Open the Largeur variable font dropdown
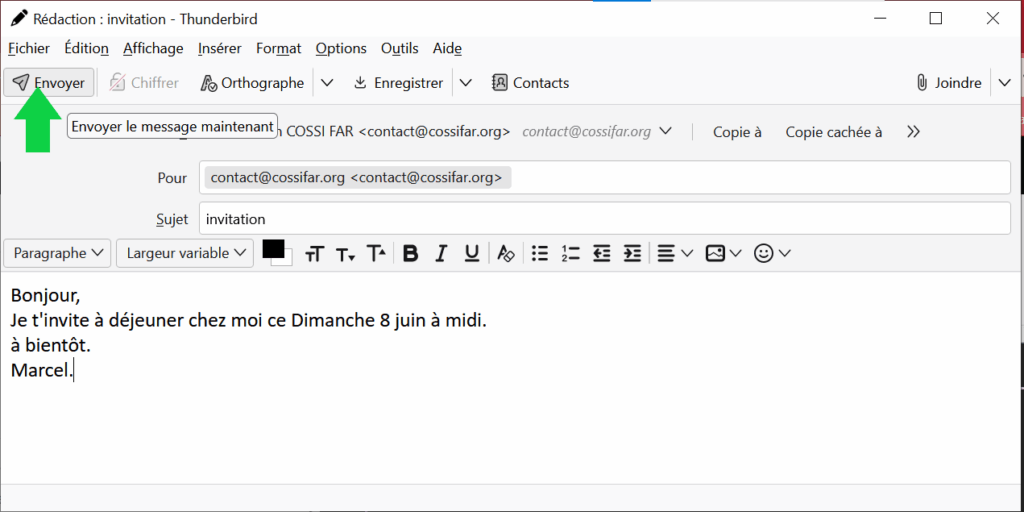This screenshot has width=1024, height=512. click(x=185, y=254)
